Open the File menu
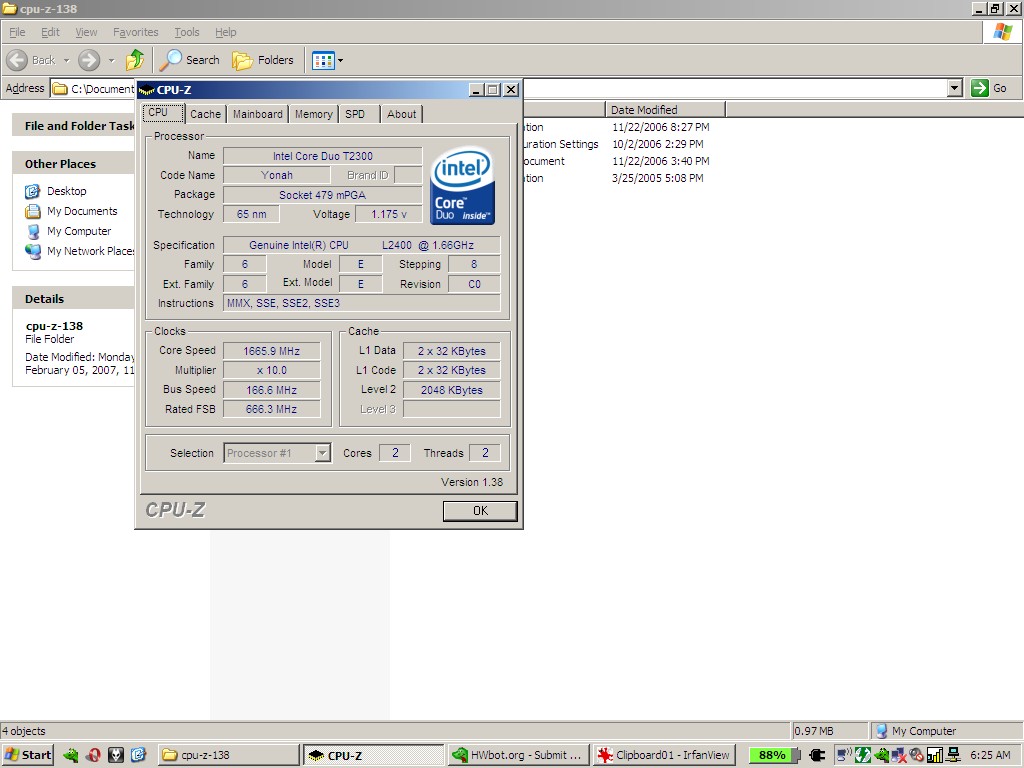Screen dimensions: 1024x768 (x=17, y=32)
